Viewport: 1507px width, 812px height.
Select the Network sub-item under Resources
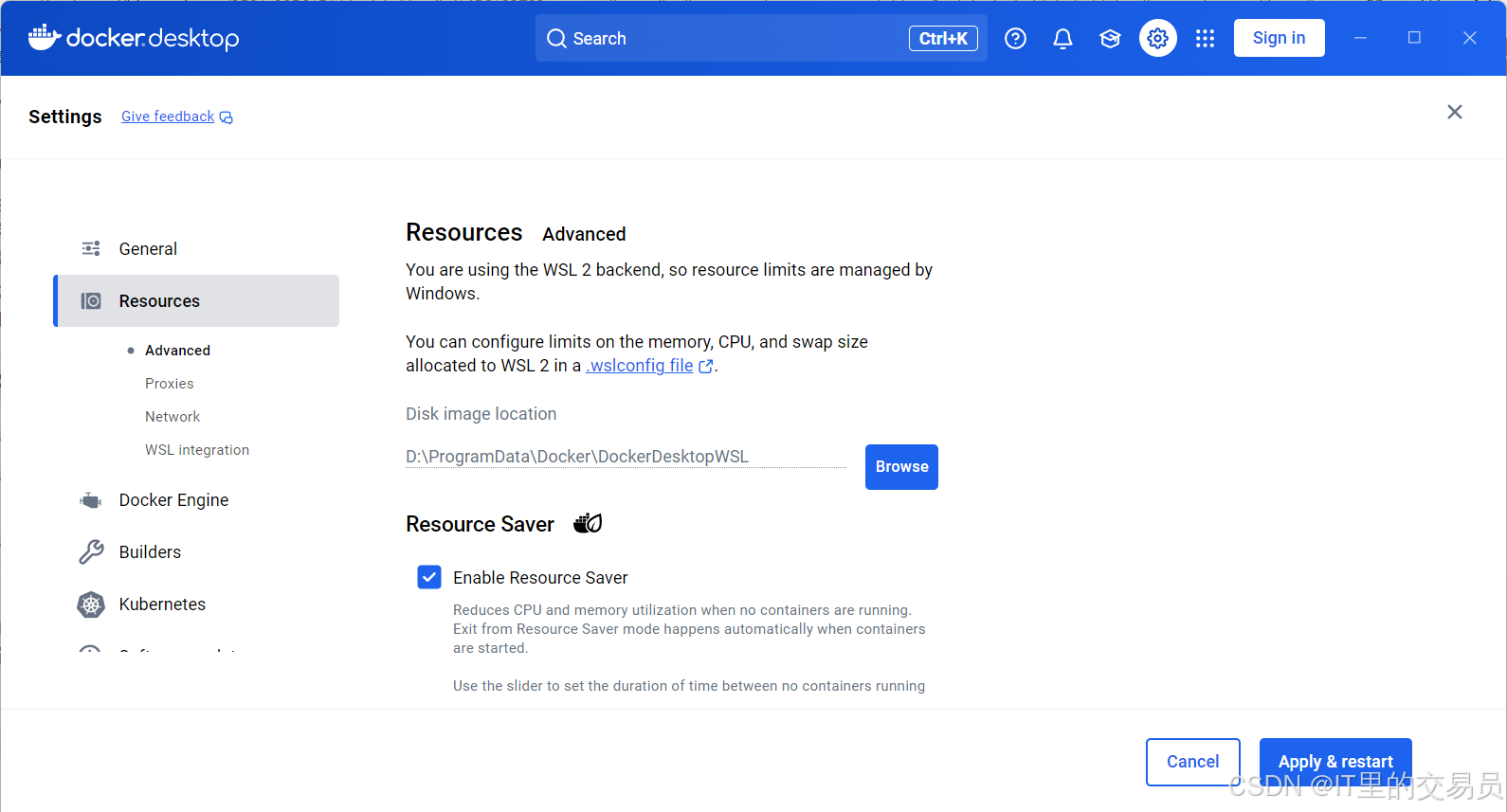(x=172, y=417)
